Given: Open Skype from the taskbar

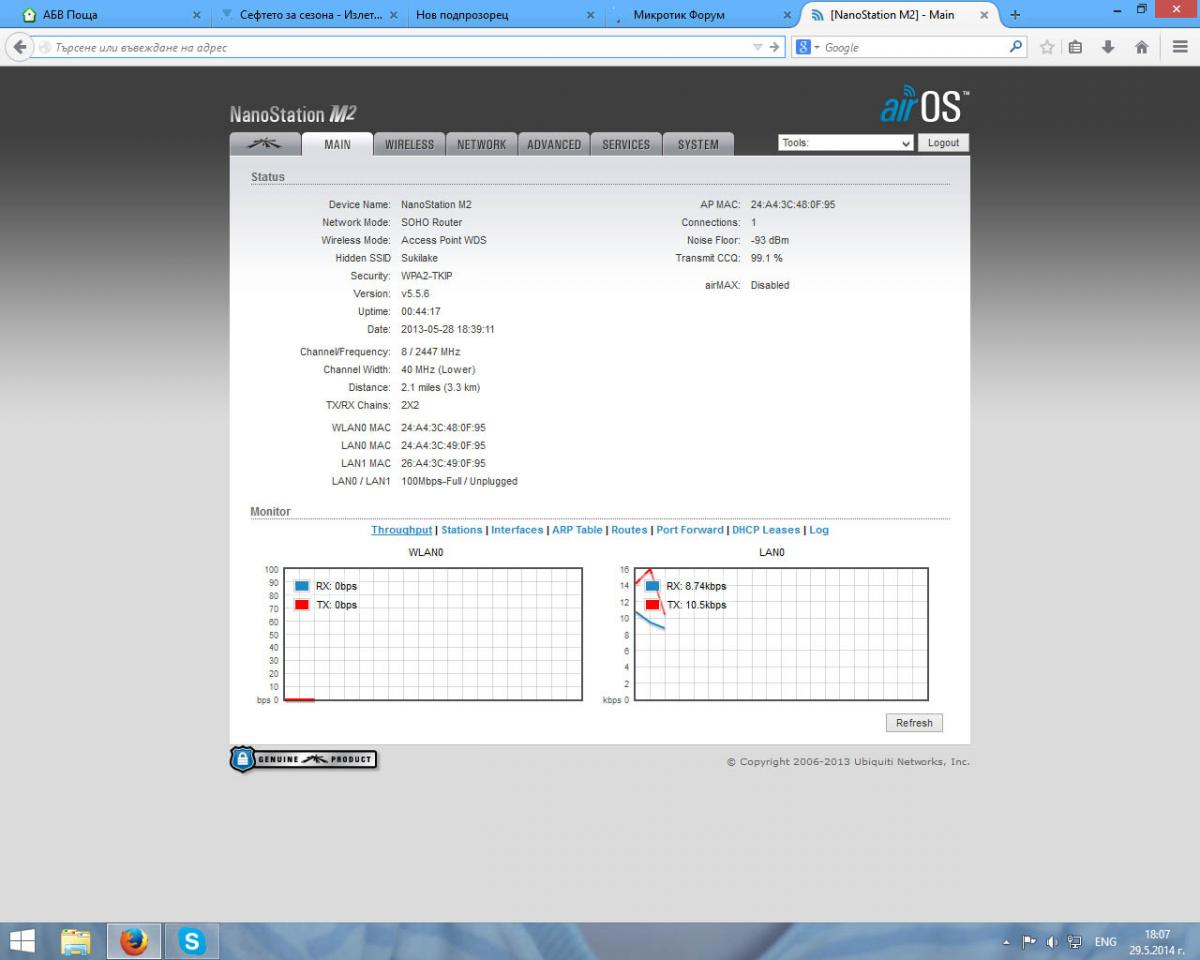Looking at the screenshot, I should click(191, 941).
